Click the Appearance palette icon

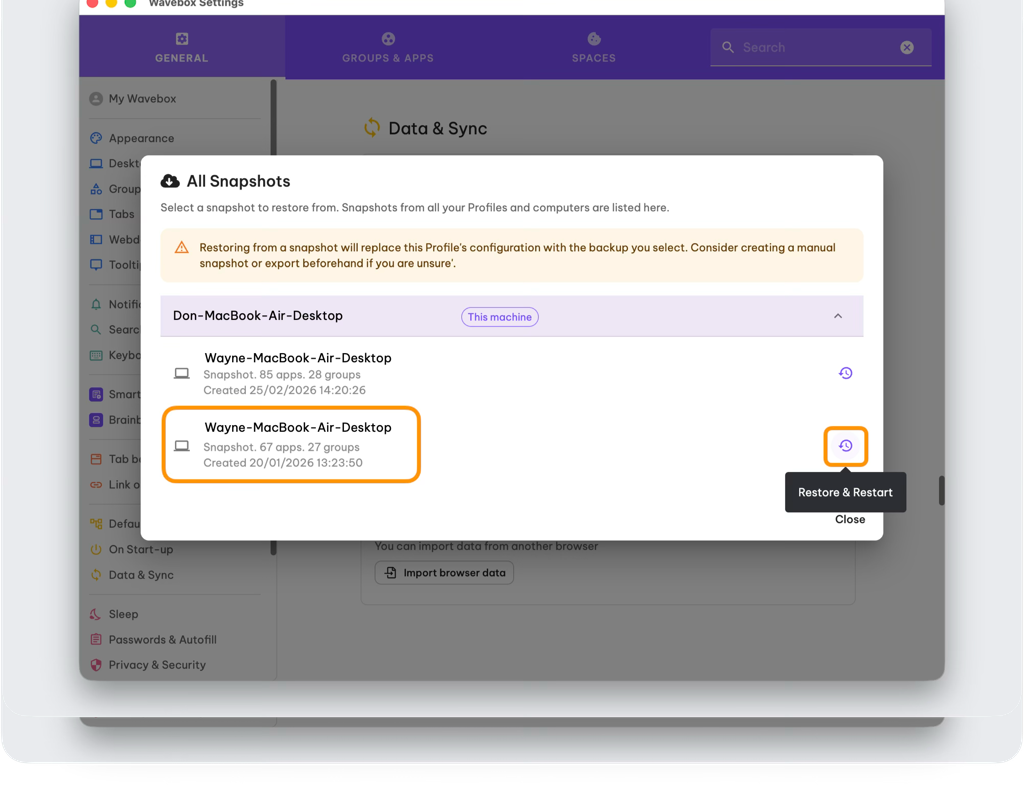tap(96, 138)
